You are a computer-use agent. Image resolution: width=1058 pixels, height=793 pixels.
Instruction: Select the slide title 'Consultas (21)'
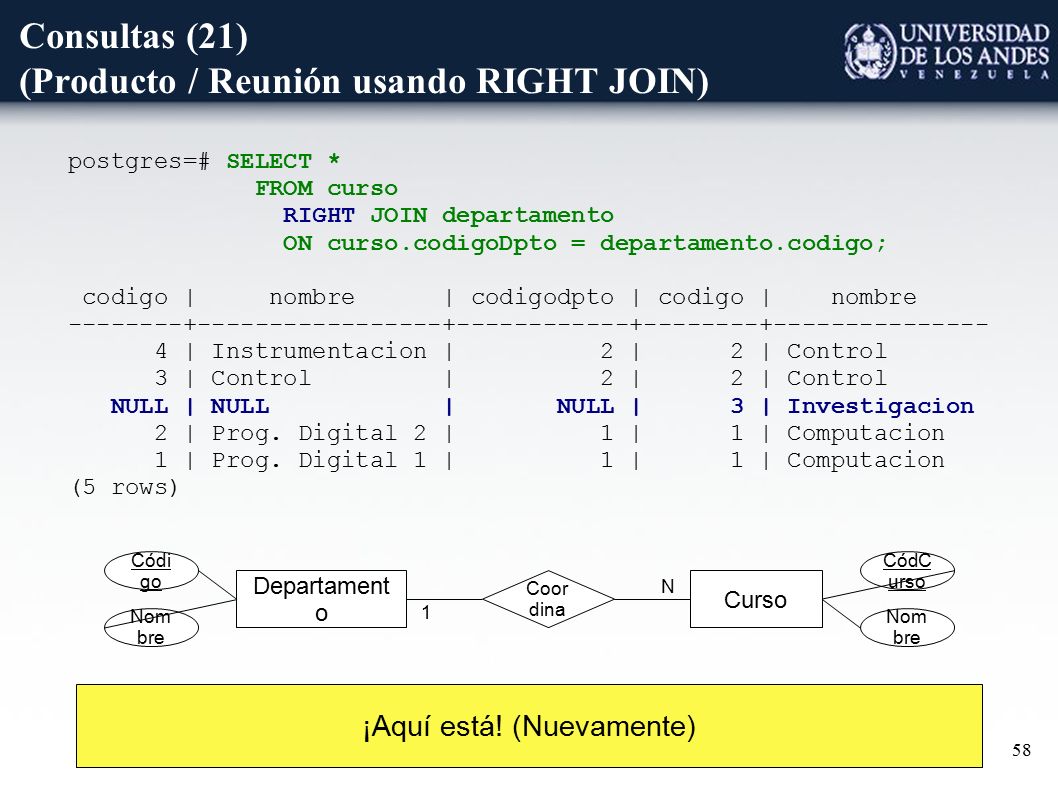134,36
